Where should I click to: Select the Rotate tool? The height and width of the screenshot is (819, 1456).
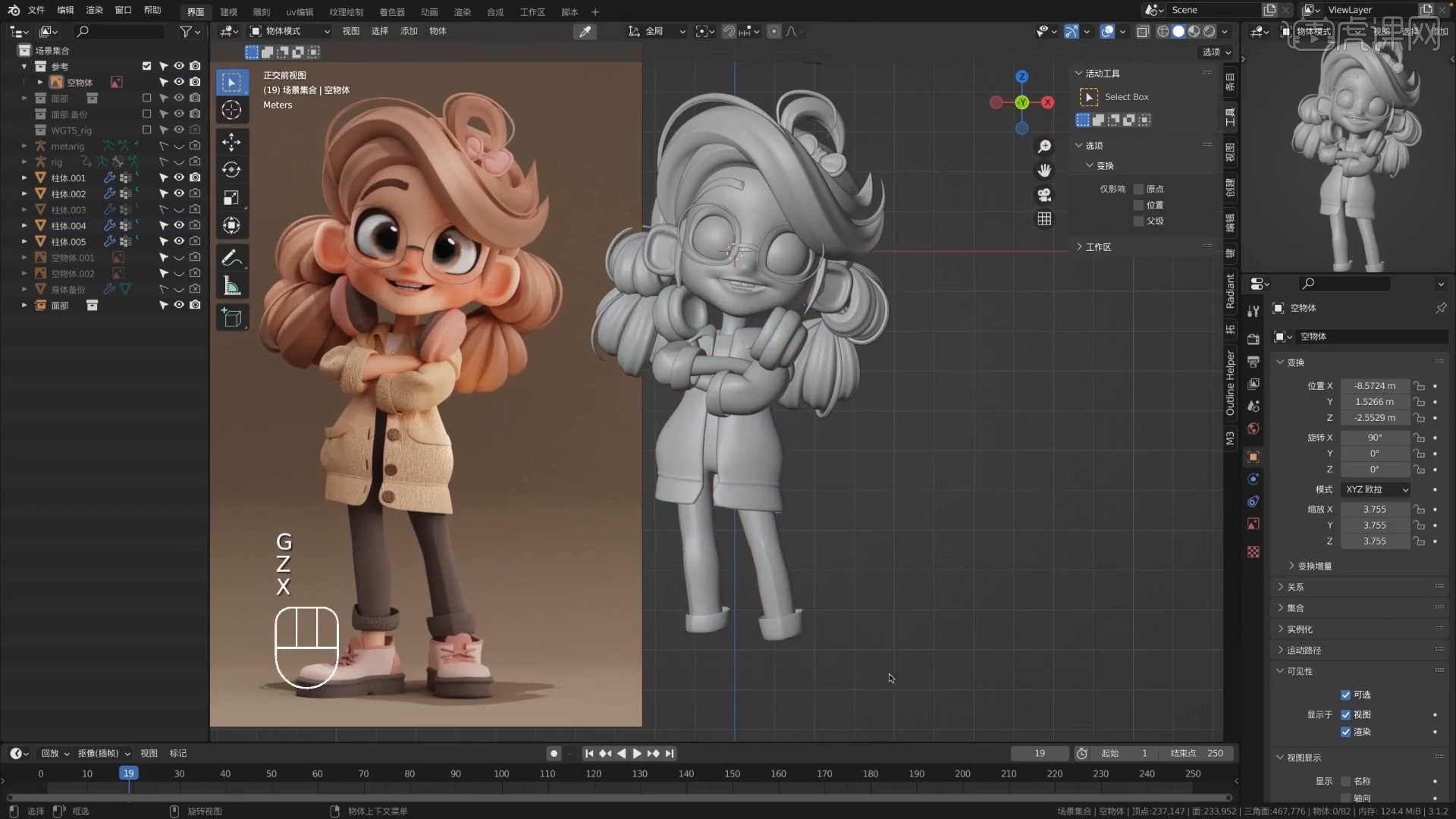pyautogui.click(x=231, y=170)
